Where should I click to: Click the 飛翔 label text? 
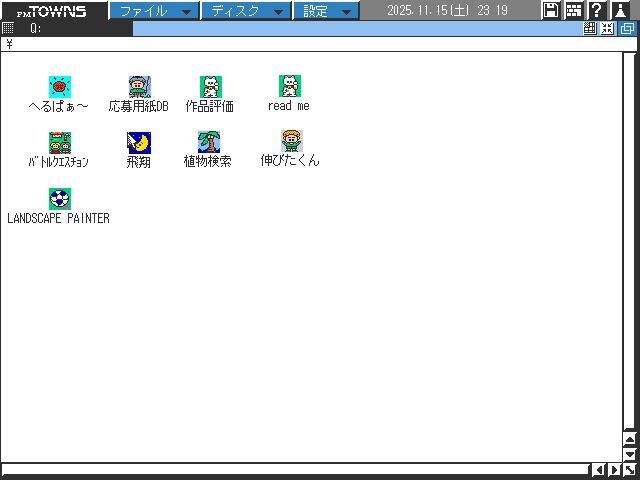[x=138, y=162]
